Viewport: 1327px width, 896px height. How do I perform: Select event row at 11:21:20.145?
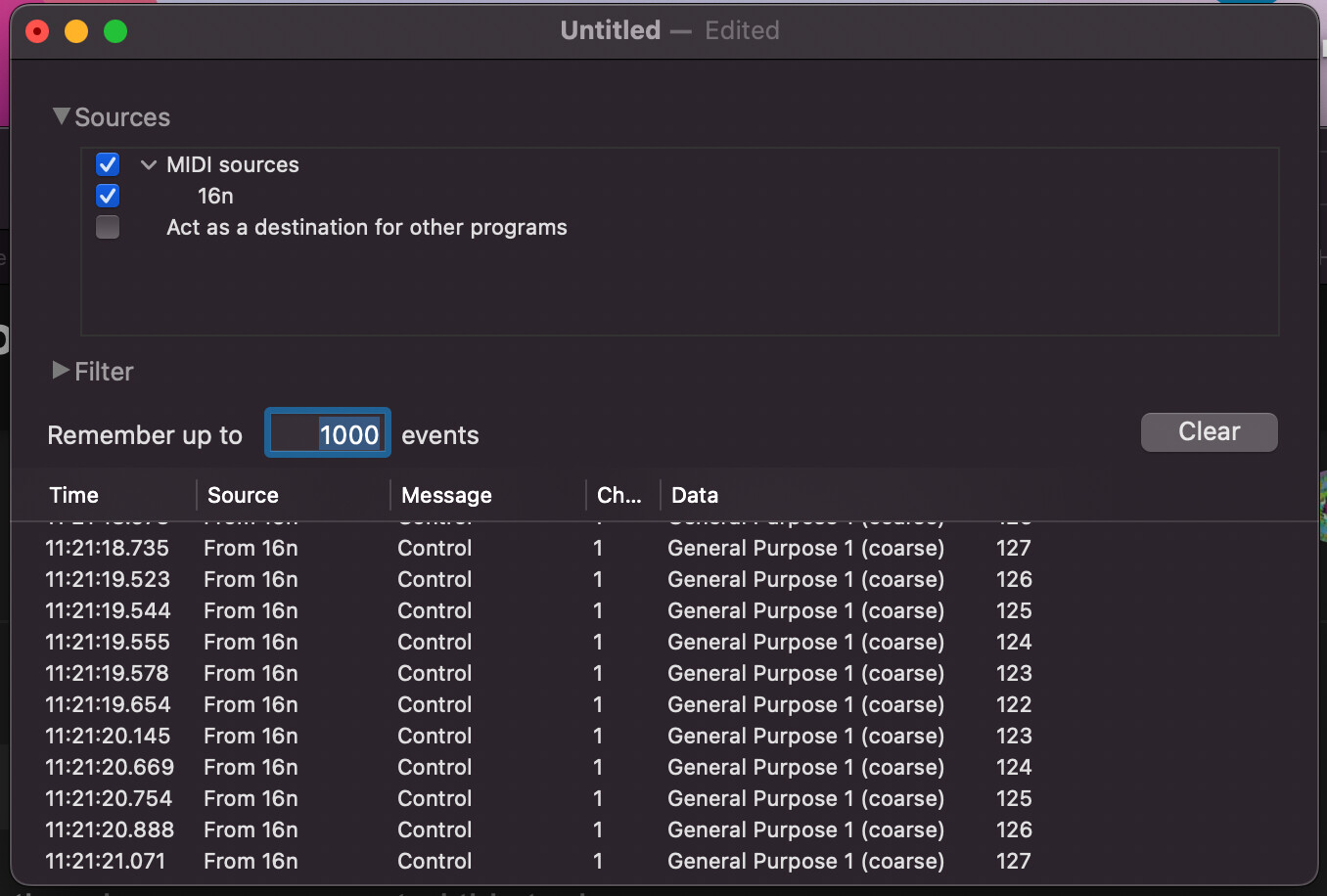click(x=663, y=736)
